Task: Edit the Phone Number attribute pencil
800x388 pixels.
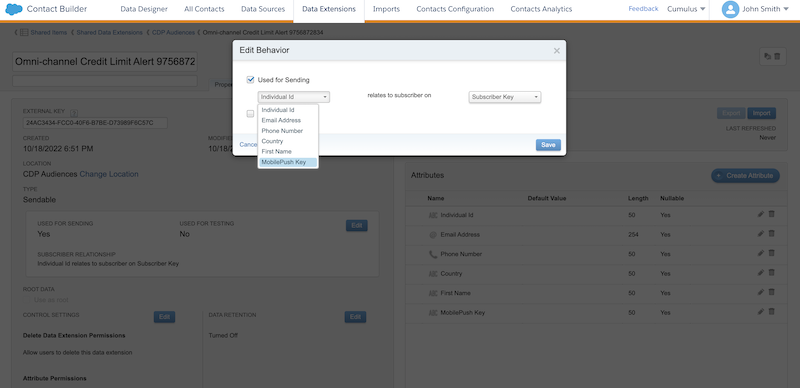Action: point(761,253)
